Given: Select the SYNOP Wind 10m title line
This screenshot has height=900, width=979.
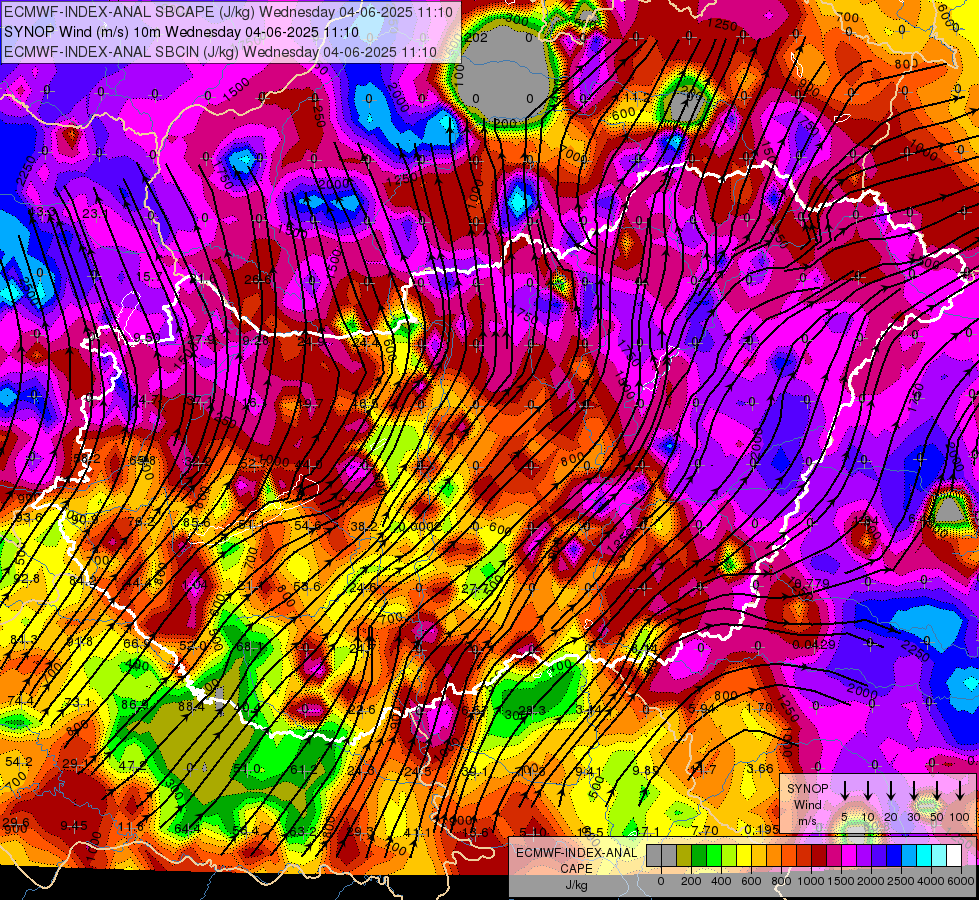Looking at the screenshot, I should coord(181,32).
